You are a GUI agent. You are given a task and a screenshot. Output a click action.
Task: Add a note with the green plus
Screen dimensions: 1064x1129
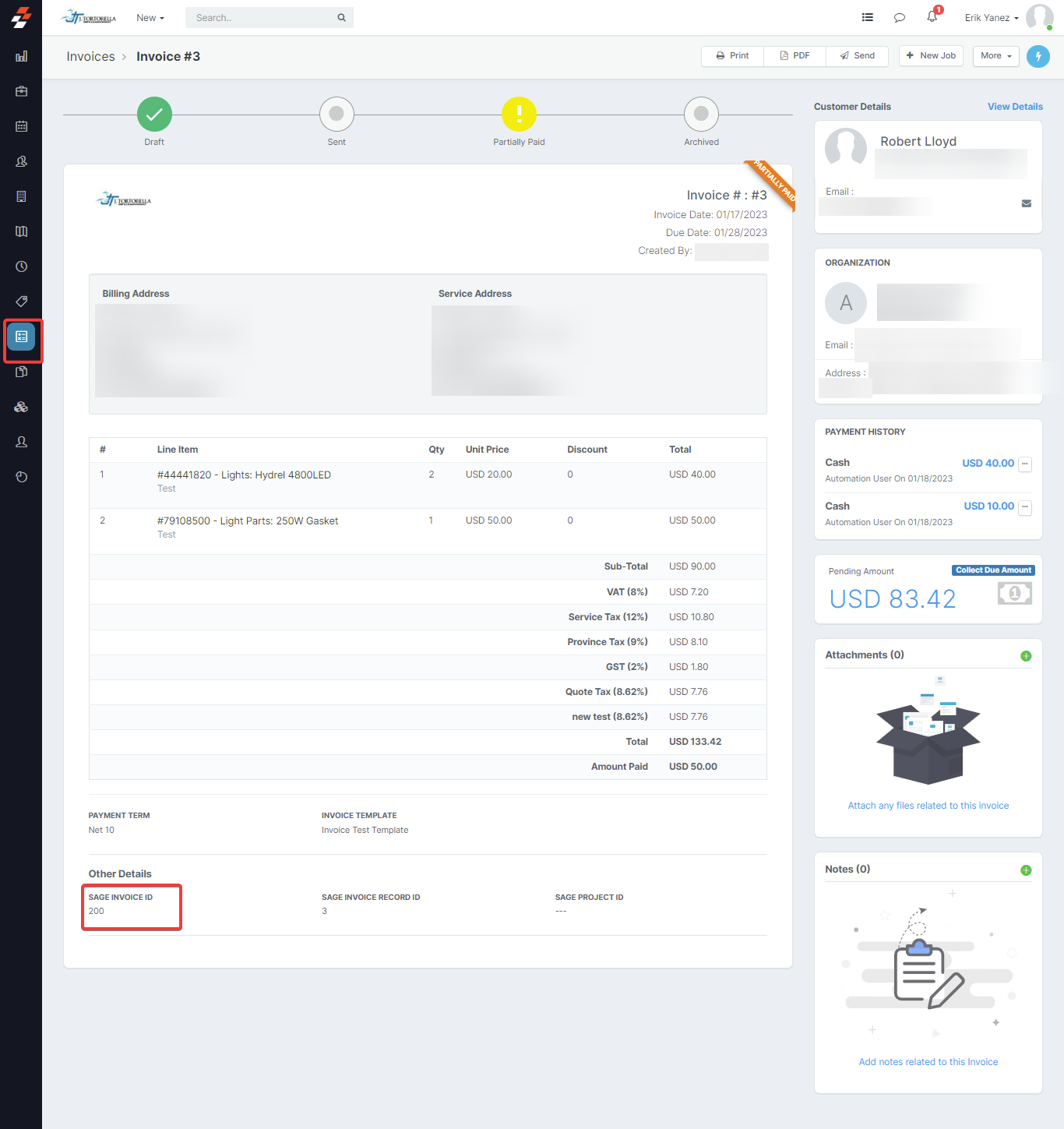[x=1026, y=870]
